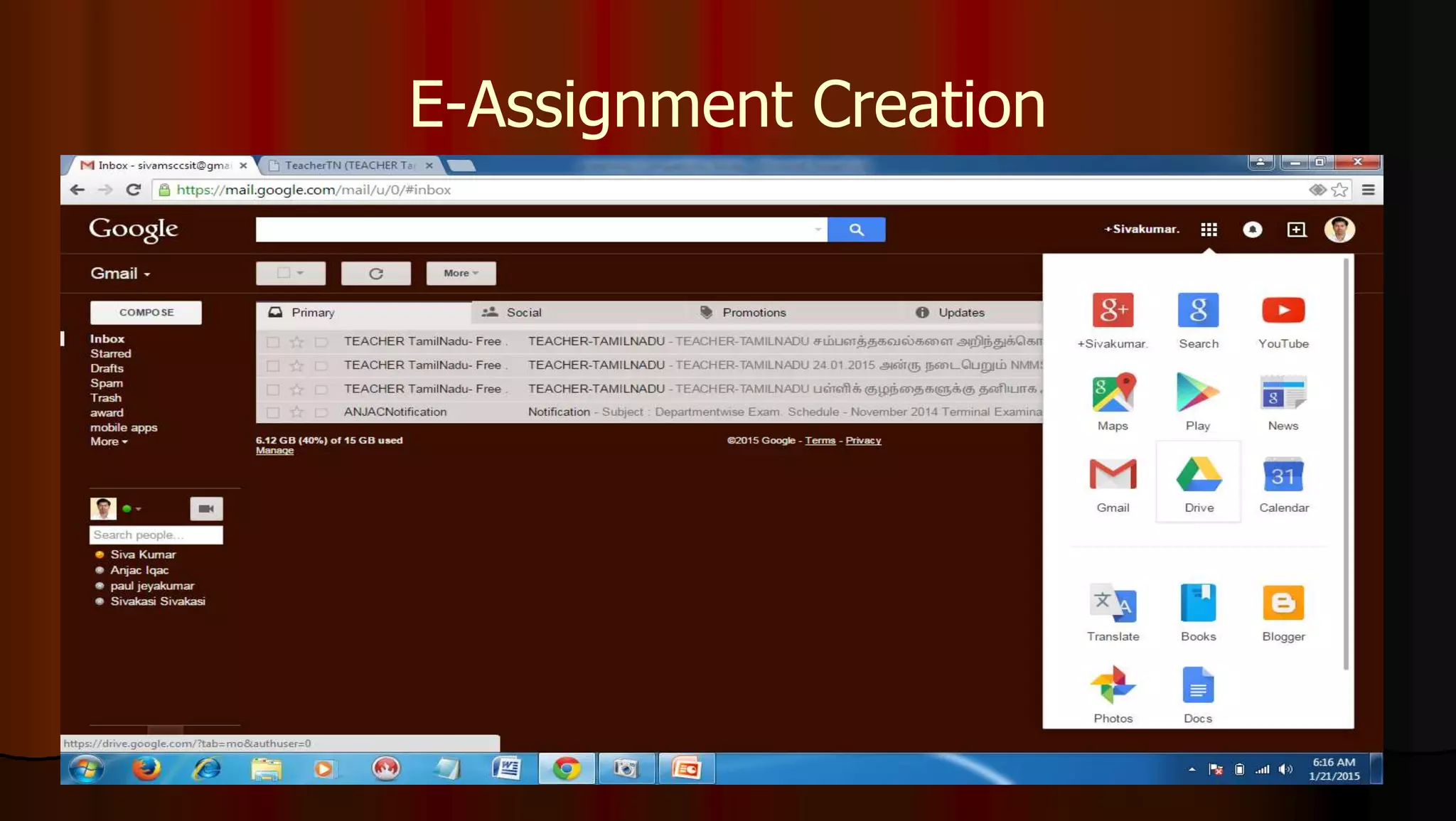The image size is (1456, 821).
Task: Expand the More actions dropdown
Action: coord(461,273)
